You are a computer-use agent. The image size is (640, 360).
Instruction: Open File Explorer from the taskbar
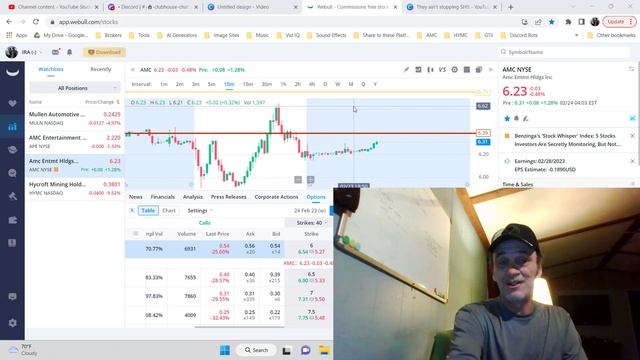tap(324, 350)
